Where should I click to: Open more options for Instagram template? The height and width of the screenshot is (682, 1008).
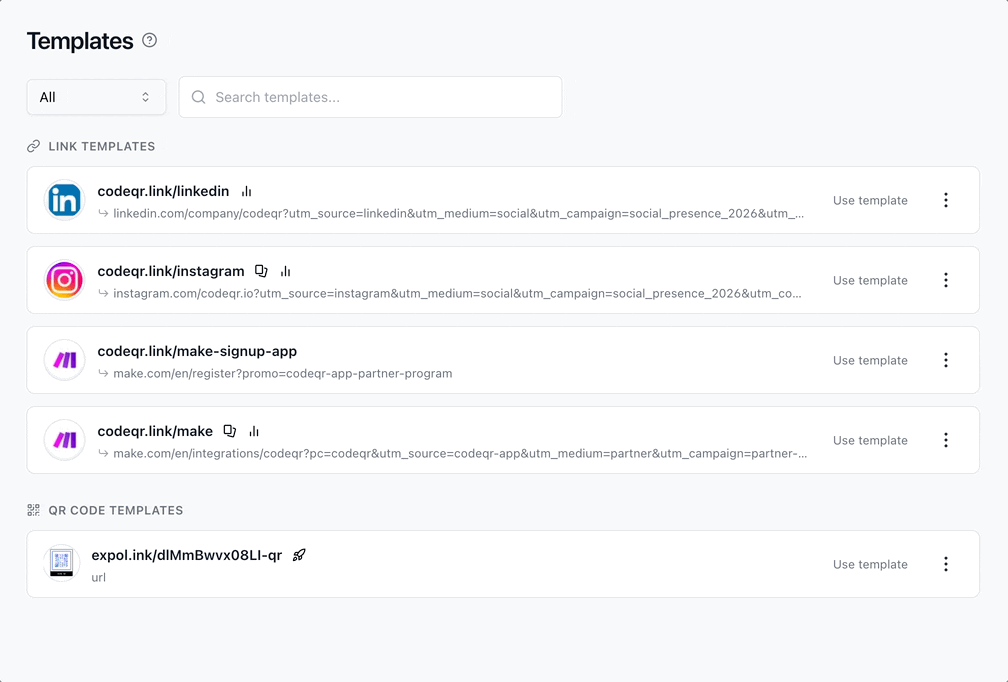(946, 280)
